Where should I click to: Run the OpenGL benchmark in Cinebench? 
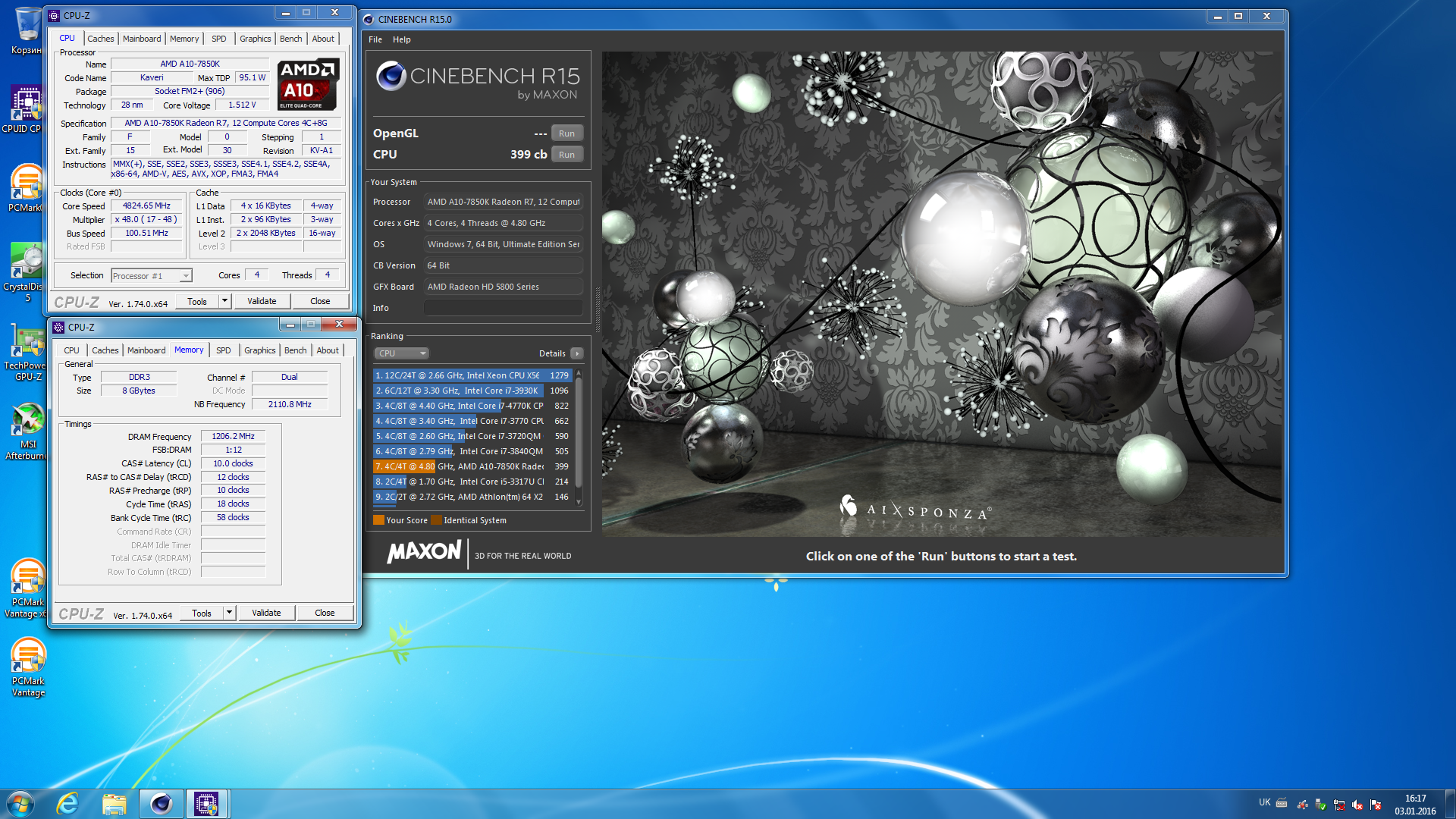coord(566,133)
